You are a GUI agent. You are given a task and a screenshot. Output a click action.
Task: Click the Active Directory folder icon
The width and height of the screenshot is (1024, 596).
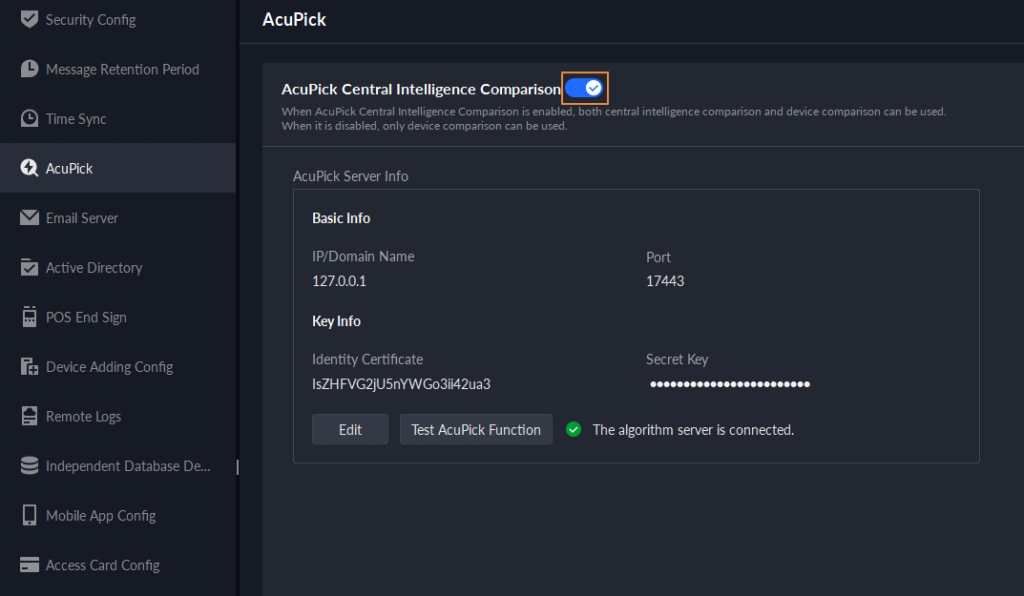point(29,268)
